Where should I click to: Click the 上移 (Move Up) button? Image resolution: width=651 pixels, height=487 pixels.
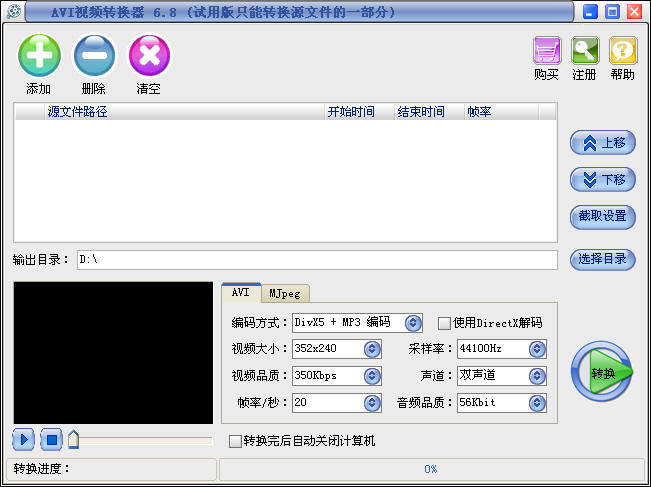[x=603, y=143]
